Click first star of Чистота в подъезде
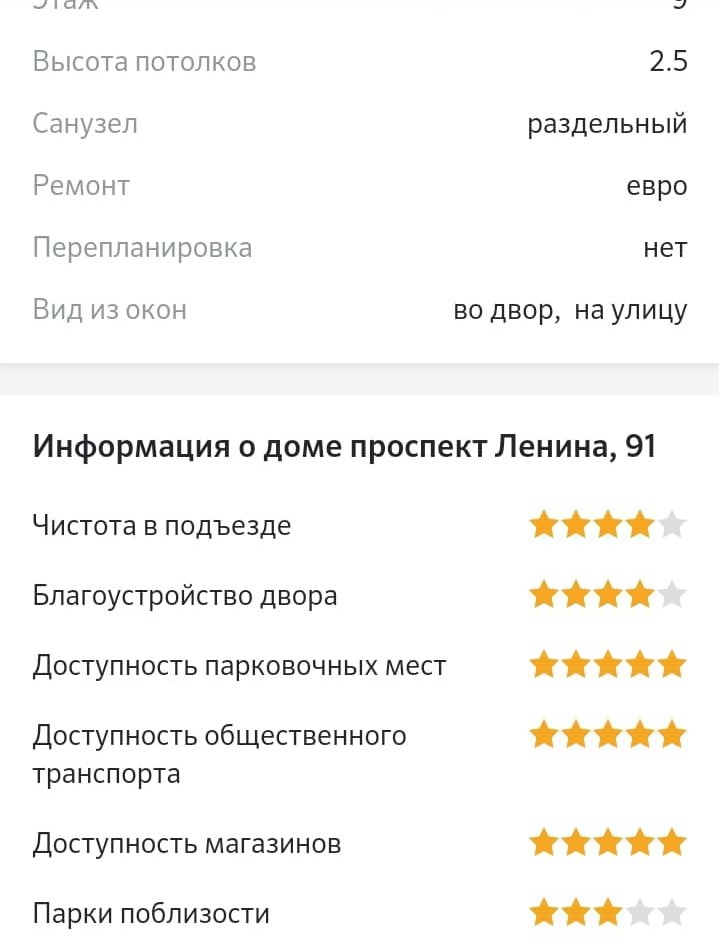 (x=543, y=525)
